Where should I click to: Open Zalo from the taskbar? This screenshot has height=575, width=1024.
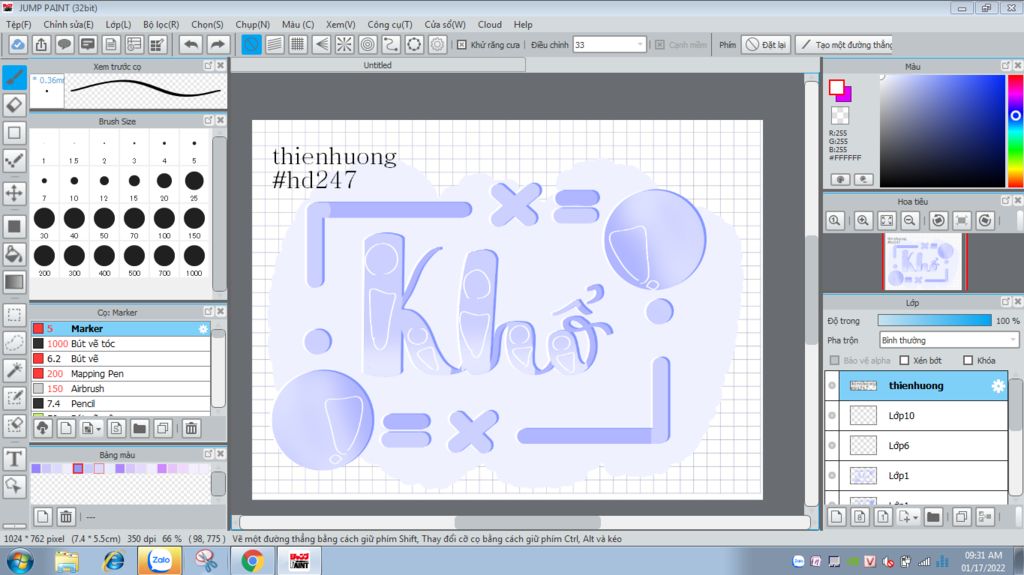tap(160, 561)
